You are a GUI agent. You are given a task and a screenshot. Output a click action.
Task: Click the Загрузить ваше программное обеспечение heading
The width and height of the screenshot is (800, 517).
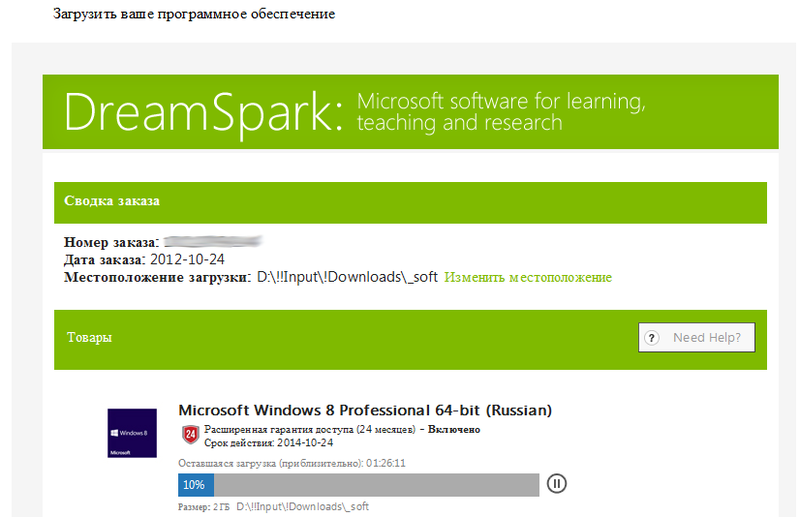tap(194, 15)
